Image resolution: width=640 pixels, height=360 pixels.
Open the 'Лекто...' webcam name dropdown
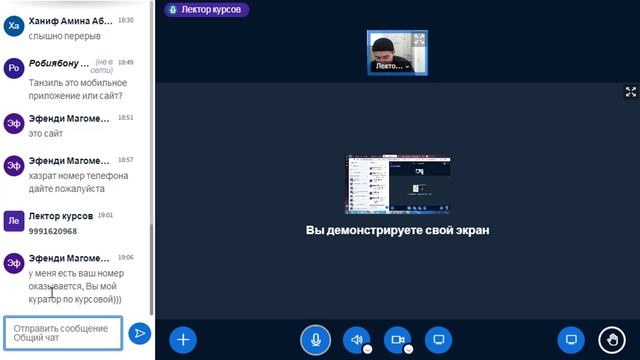pos(392,66)
